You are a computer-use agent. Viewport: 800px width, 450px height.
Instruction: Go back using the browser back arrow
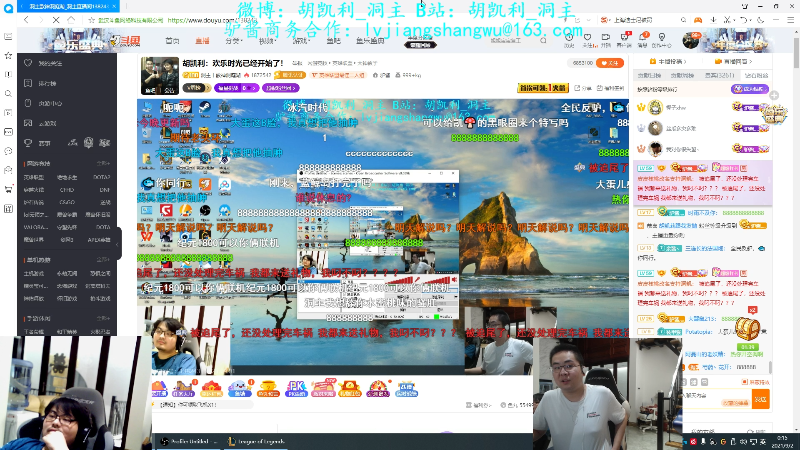pyautogui.click(x=26, y=20)
